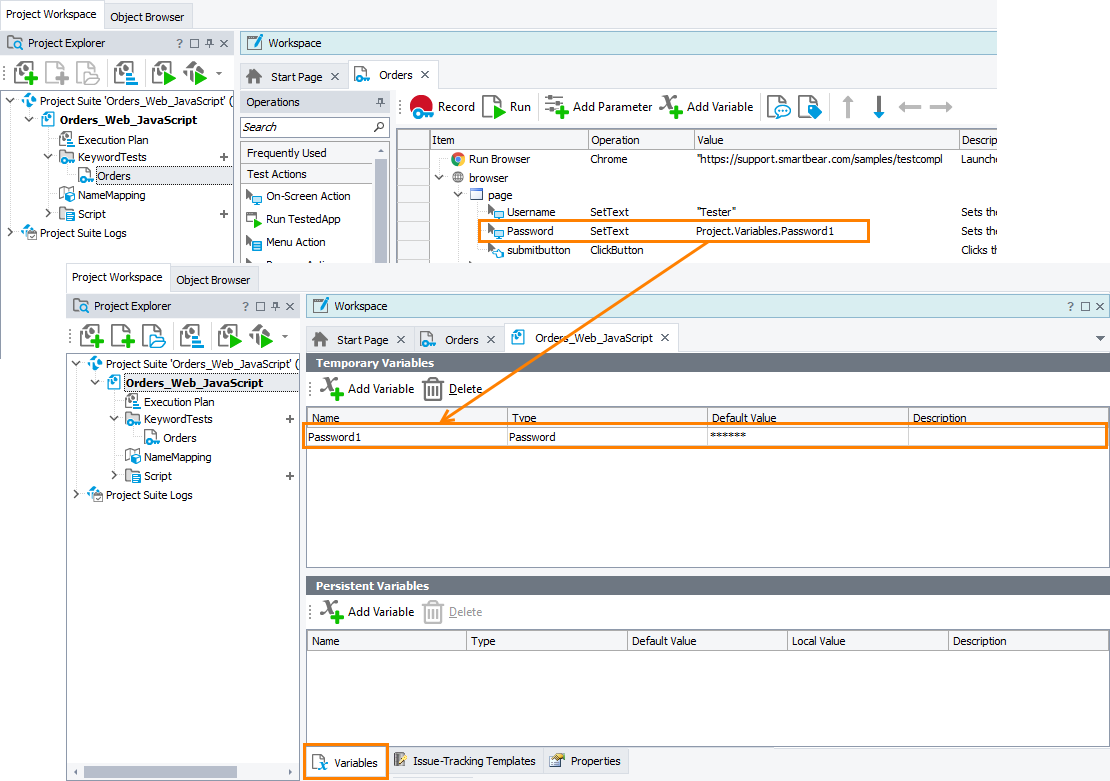This screenshot has height=781, width=1110.
Task: Expand Project Suite Logs in lower tree
Action: pyautogui.click(x=76, y=495)
